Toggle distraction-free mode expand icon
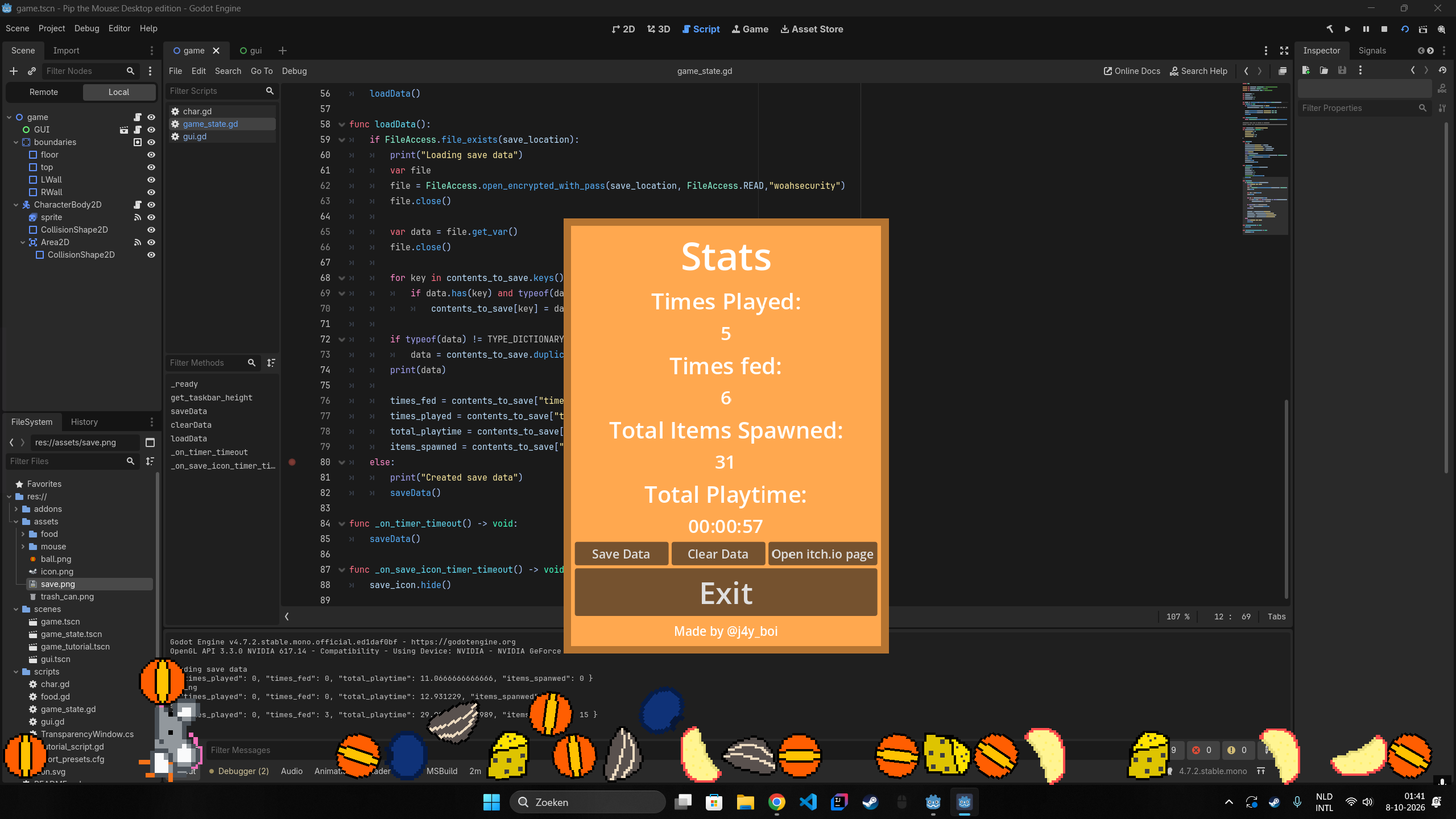The width and height of the screenshot is (1456, 819). click(1284, 51)
